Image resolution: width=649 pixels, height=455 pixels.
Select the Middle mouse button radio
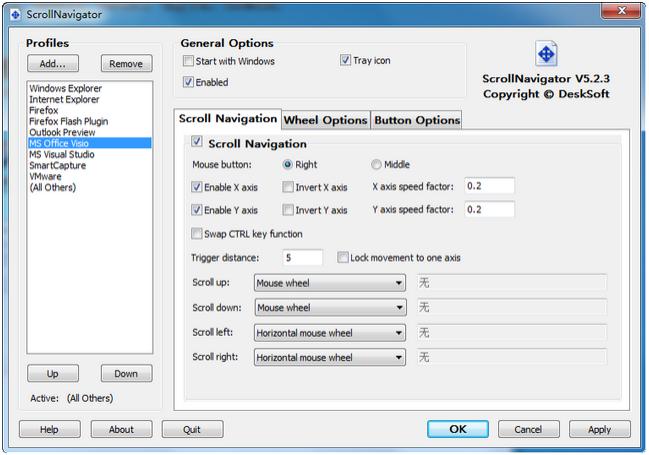376,165
